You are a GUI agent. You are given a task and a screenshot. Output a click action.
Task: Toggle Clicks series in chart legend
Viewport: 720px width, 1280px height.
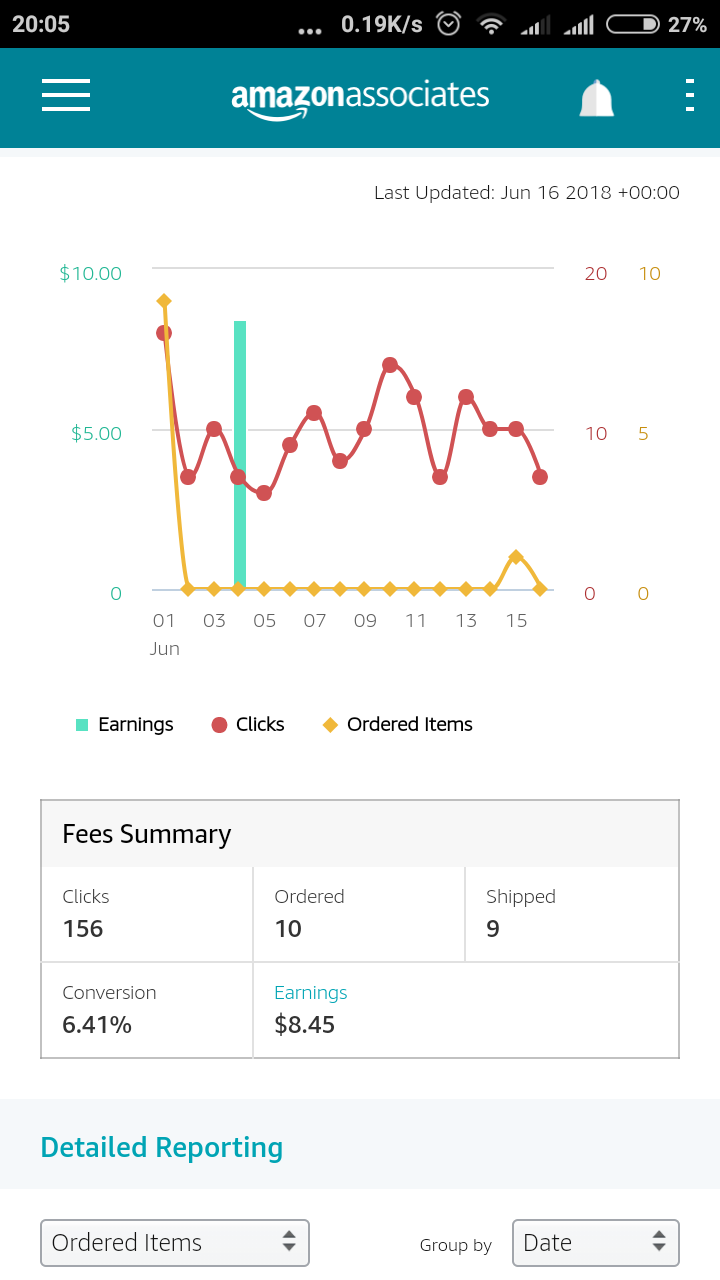pyautogui.click(x=248, y=725)
